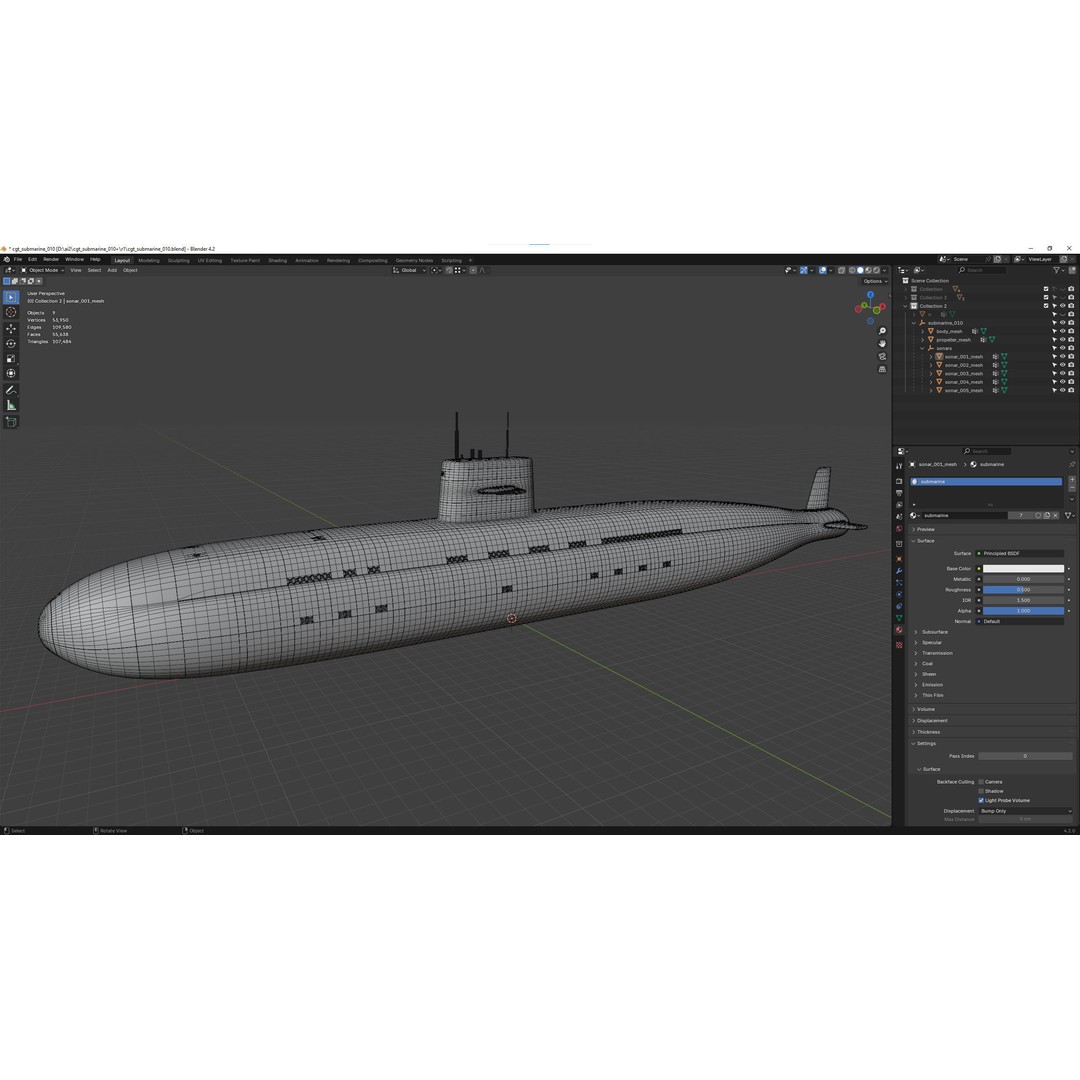
Task: Select the 3D Cursor tool
Action: (11, 312)
